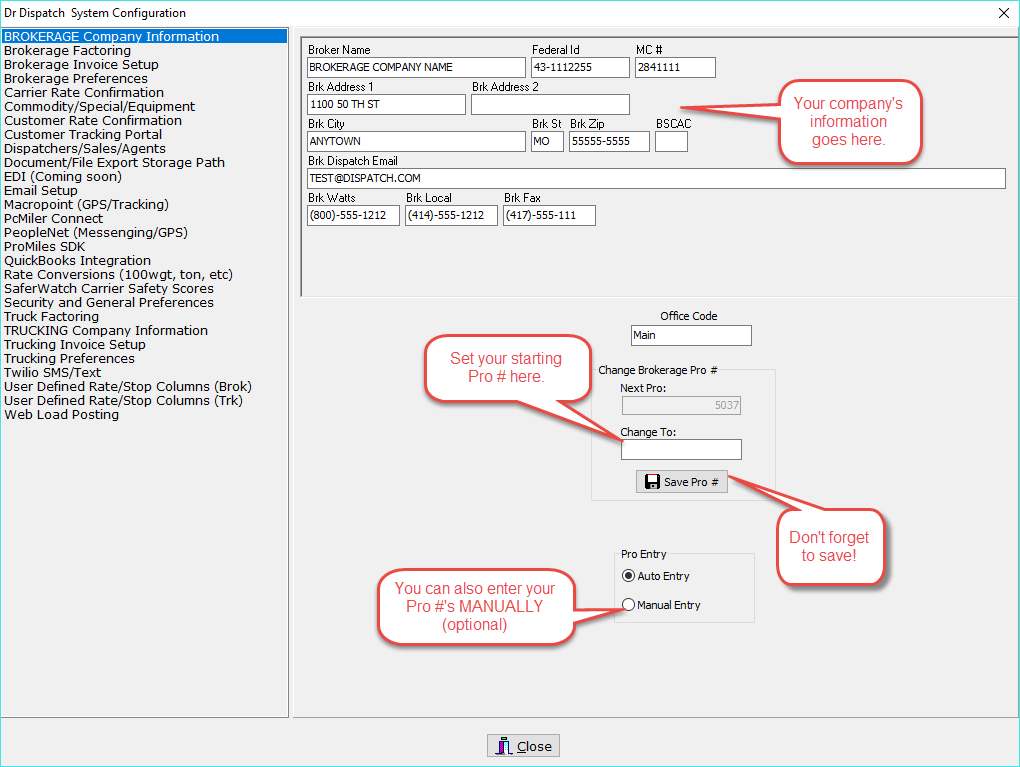This screenshot has height=767, width=1020.
Task: Select User Defined Rate/Stop Columns (Trk)
Action: pyautogui.click(x=123, y=401)
